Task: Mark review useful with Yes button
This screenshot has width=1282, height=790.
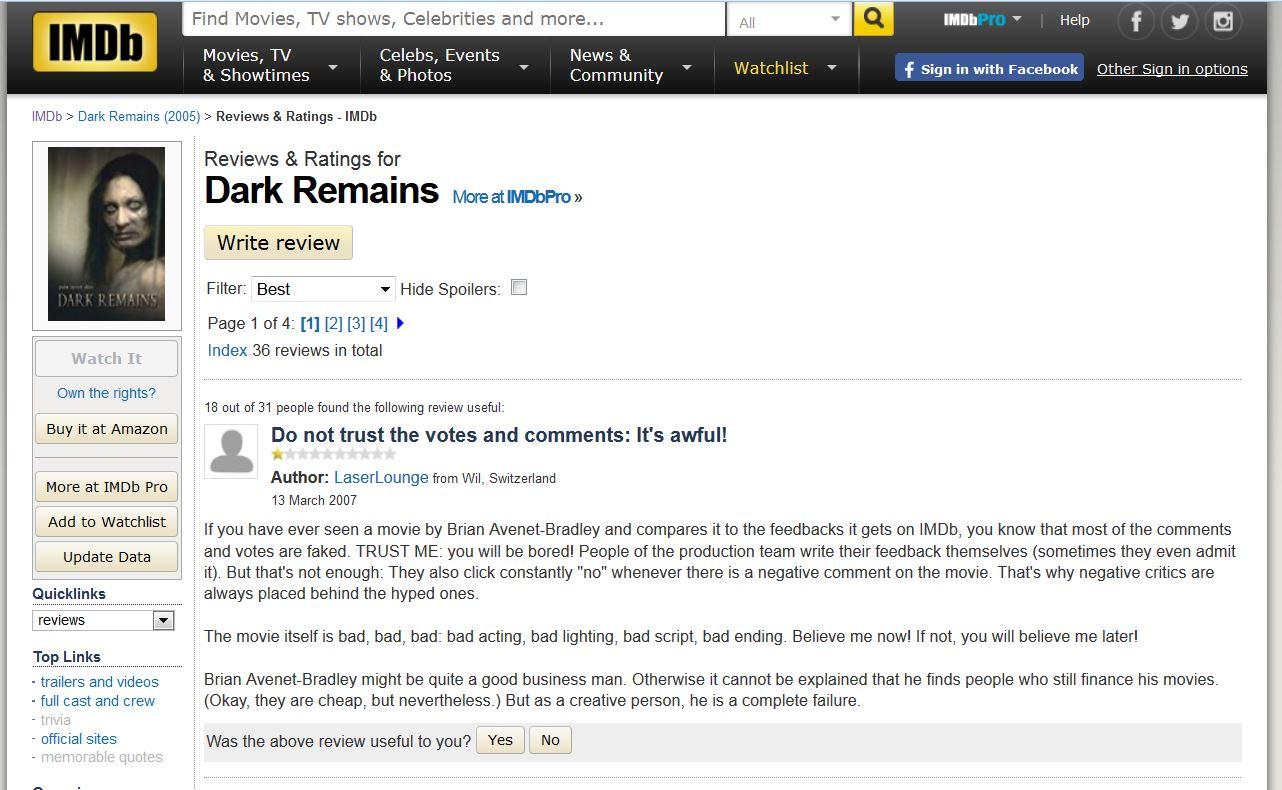Action: coord(500,740)
